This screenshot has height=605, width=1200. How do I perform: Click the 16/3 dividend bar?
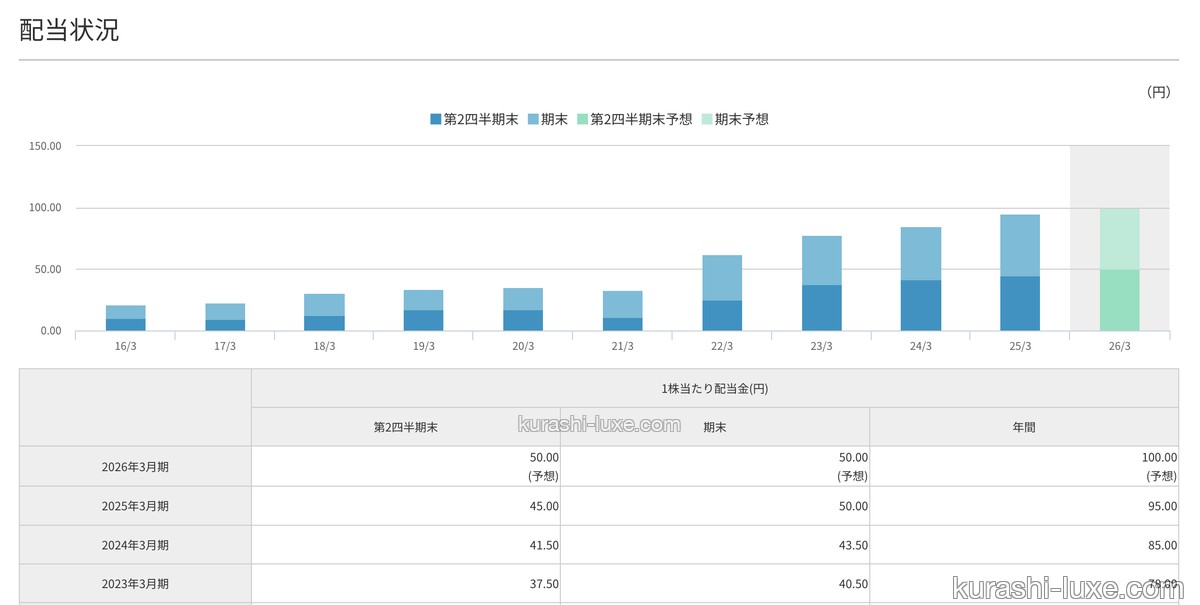click(x=126, y=318)
